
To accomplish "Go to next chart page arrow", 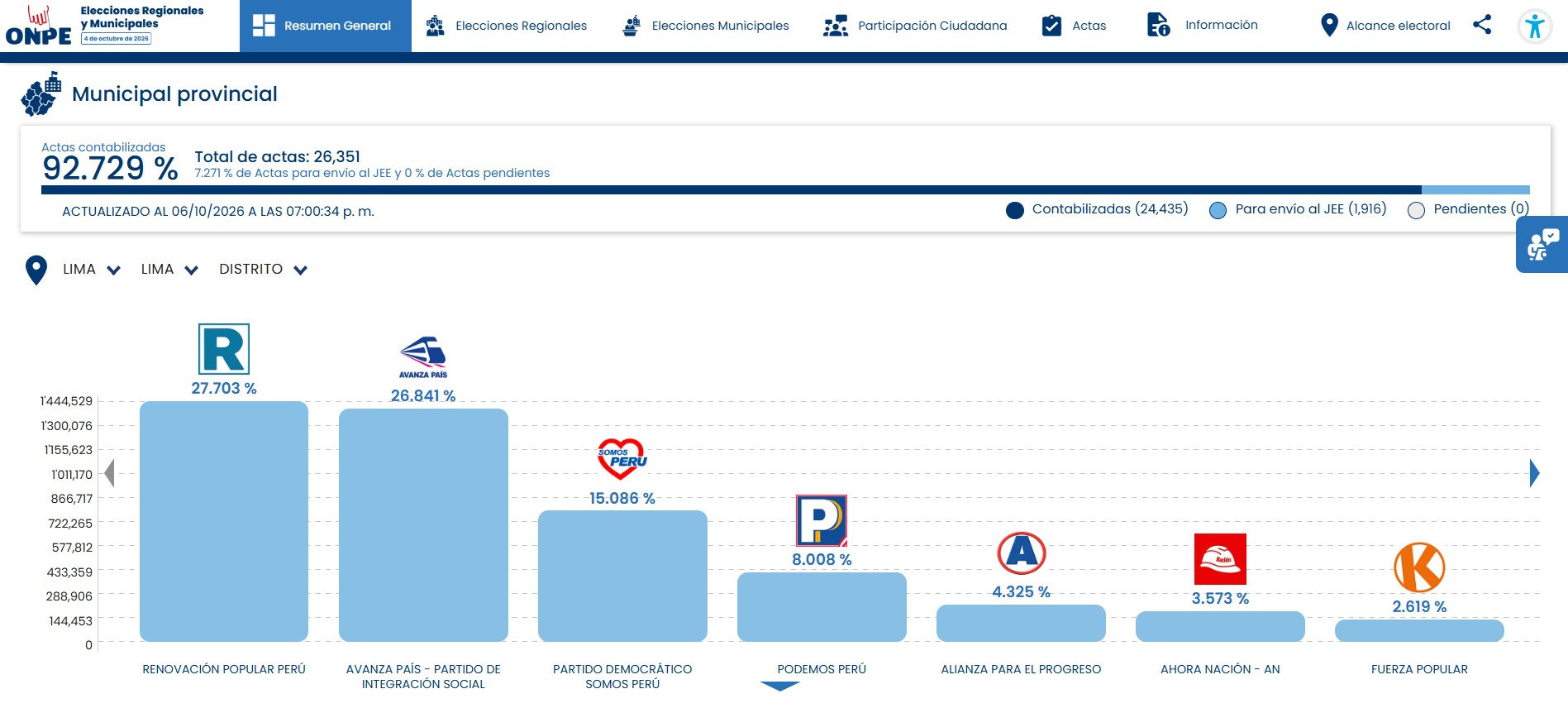I will (x=1534, y=473).
